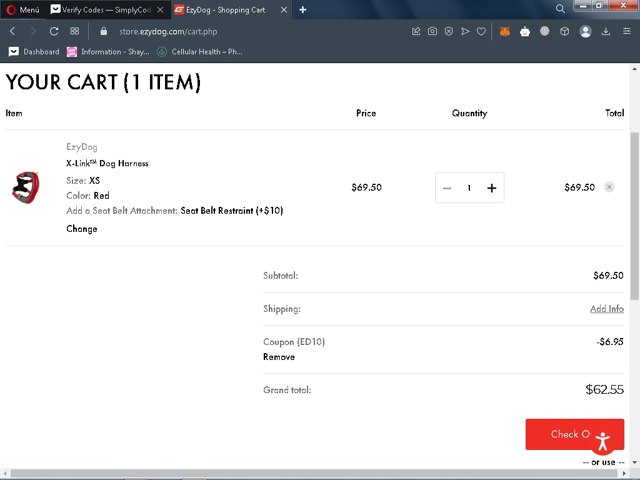640x480 pixels.
Task: Go forward to next page
Action: (33, 31)
